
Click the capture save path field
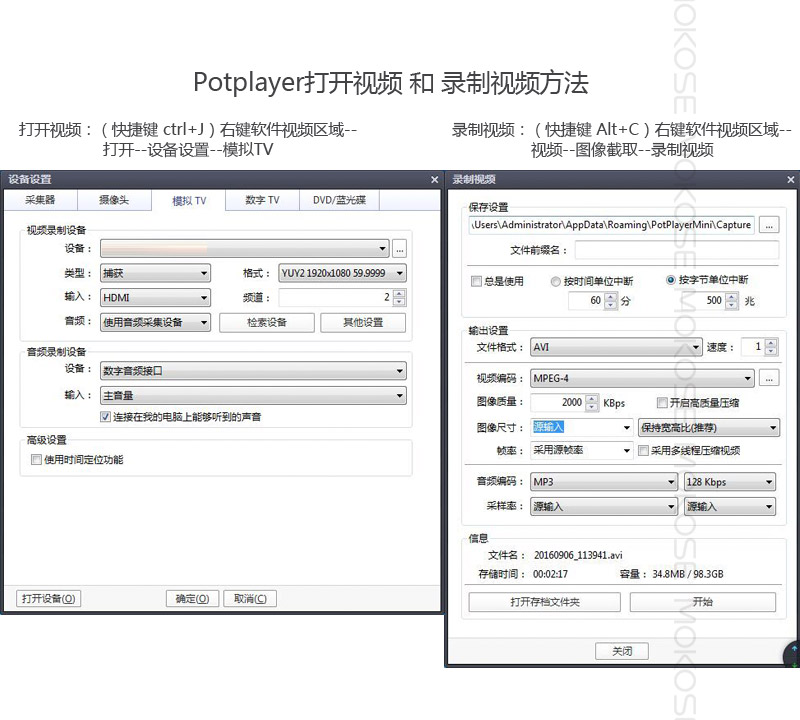point(611,225)
